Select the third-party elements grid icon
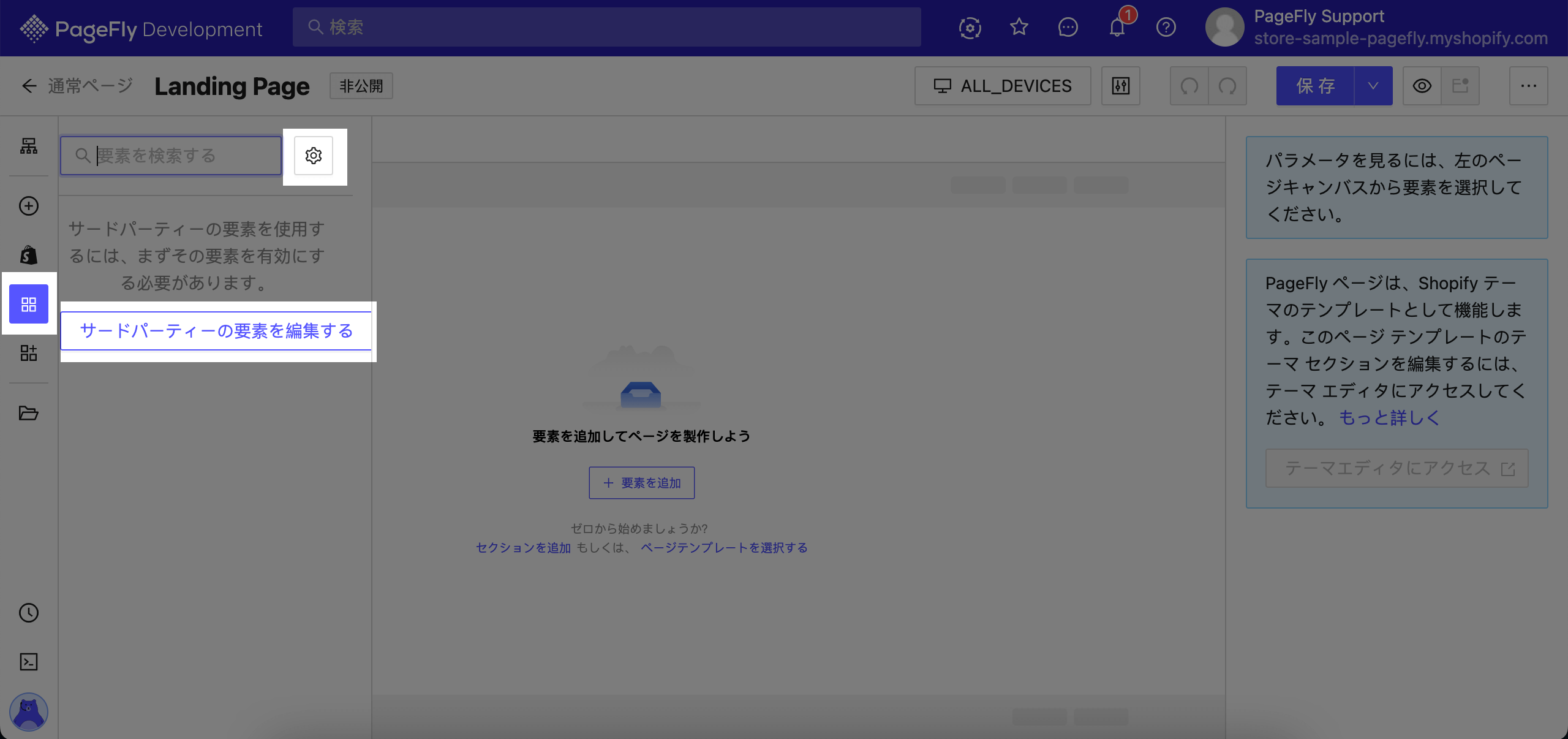This screenshot has height=739, width=1568. tap(29, 304)
